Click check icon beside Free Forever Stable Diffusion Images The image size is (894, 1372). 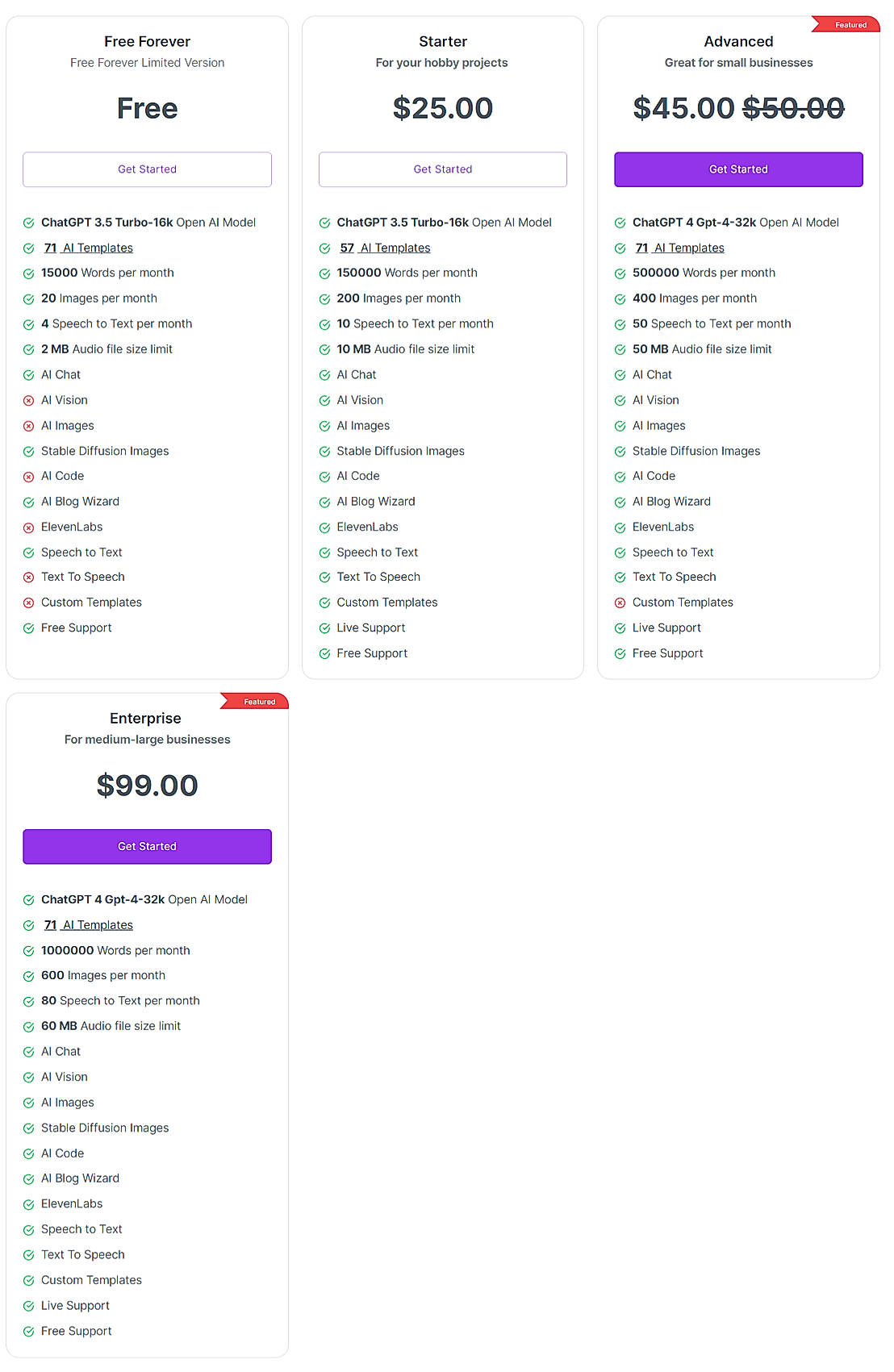pyautogui.click(x=29, y=452)
